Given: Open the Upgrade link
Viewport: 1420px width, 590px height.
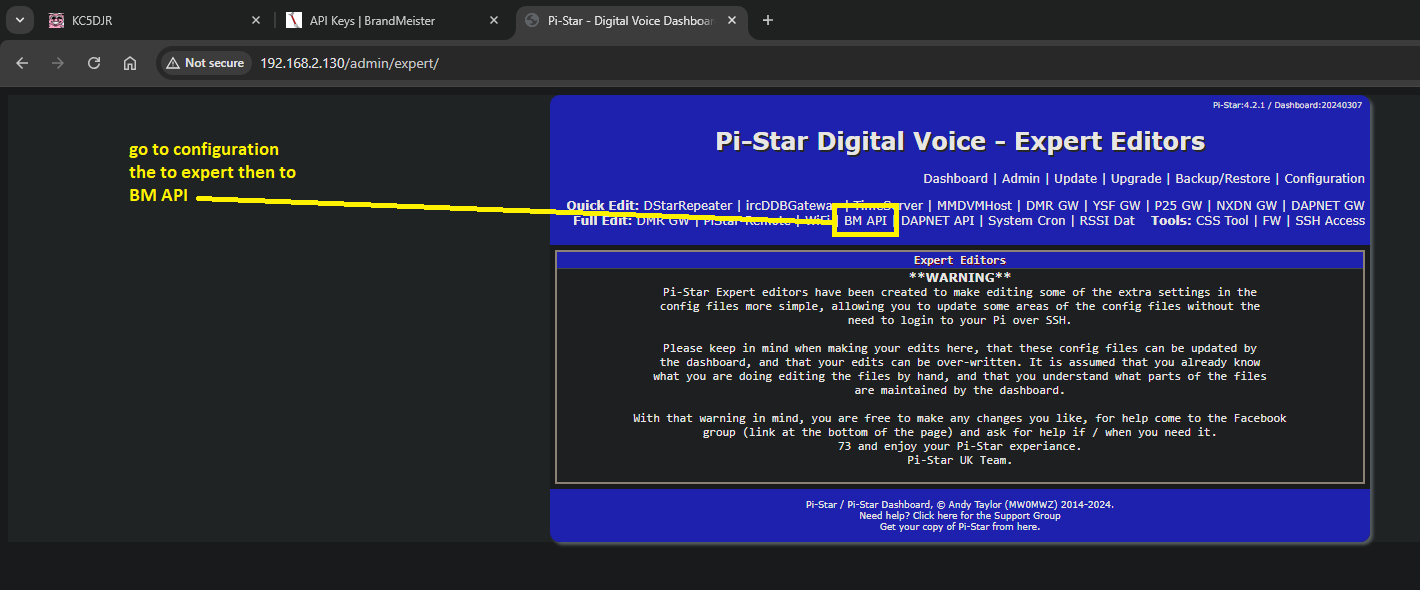Looking at the screenshot, I should coord(1136,179).
